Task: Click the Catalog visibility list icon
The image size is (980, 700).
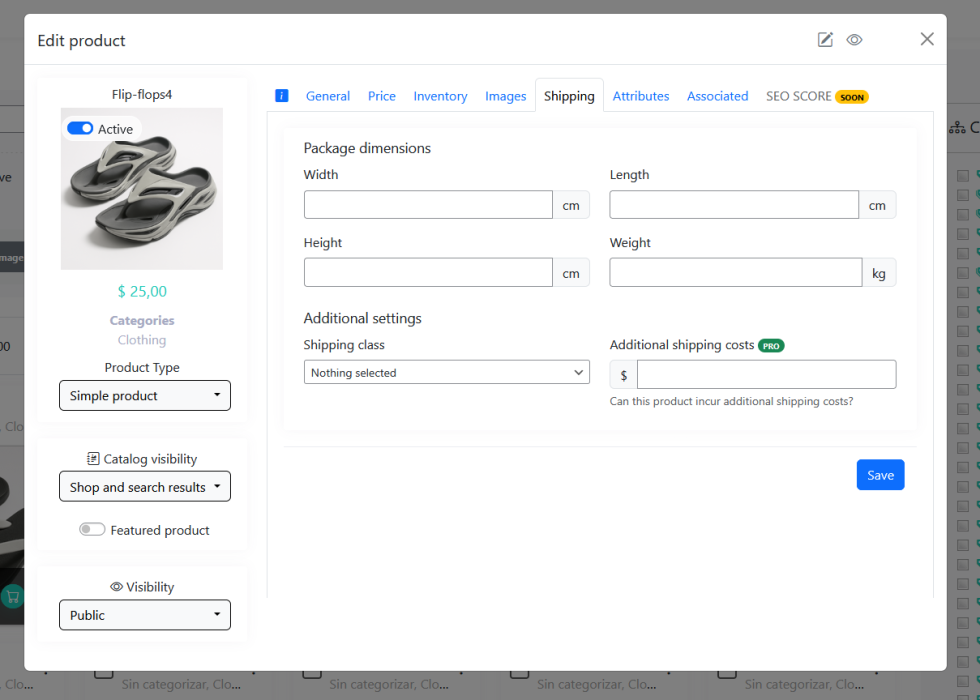Action: point(93,459)
